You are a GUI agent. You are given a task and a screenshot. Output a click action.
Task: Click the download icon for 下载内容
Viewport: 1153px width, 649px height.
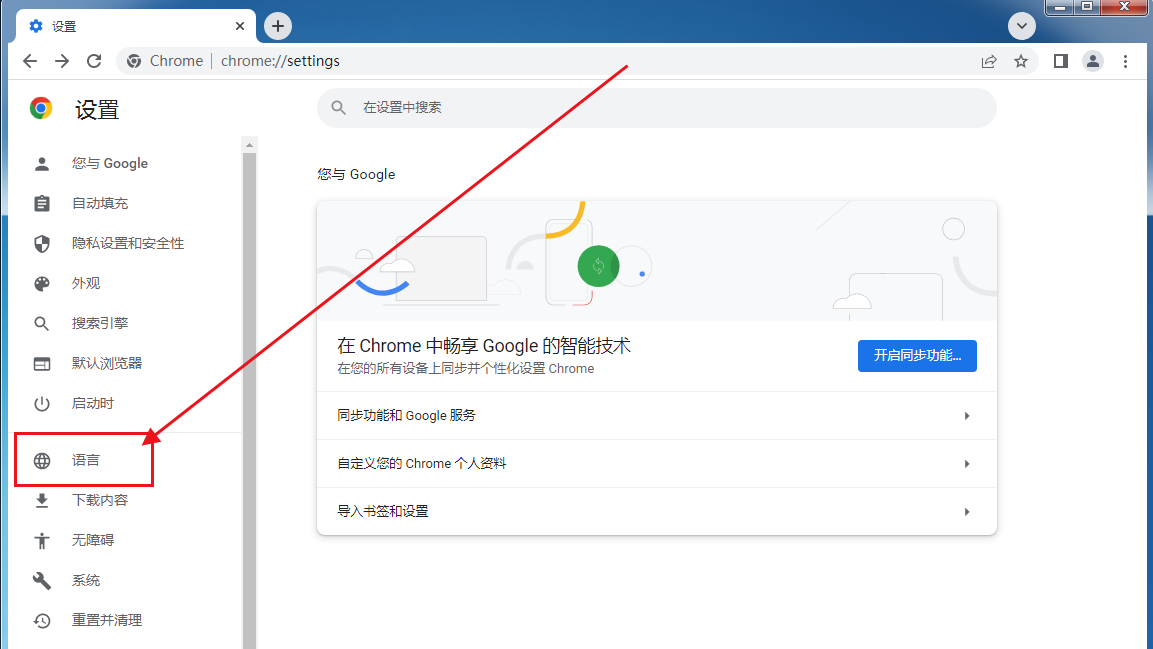(42, 501)
